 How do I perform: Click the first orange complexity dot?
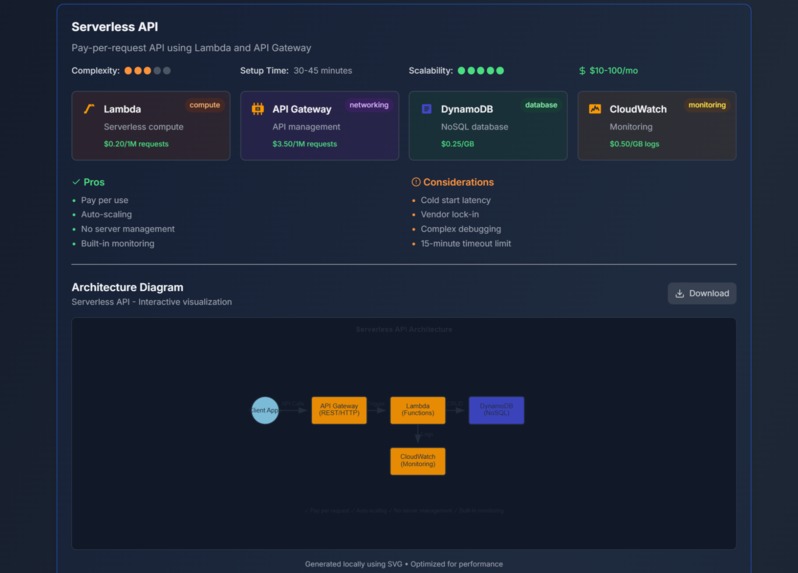pos(128,71)
